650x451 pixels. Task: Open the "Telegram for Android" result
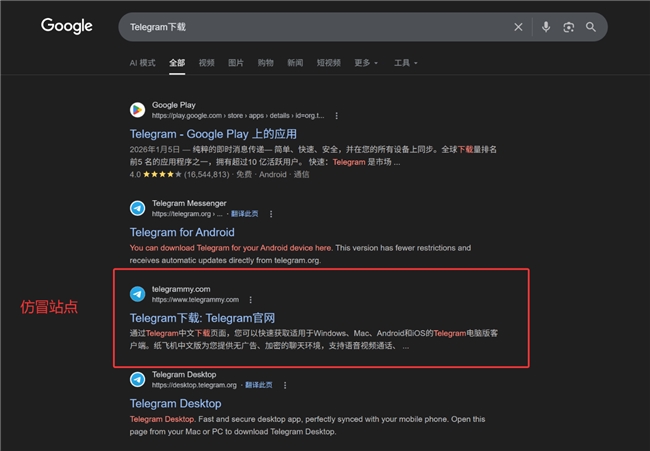[182, 232]
